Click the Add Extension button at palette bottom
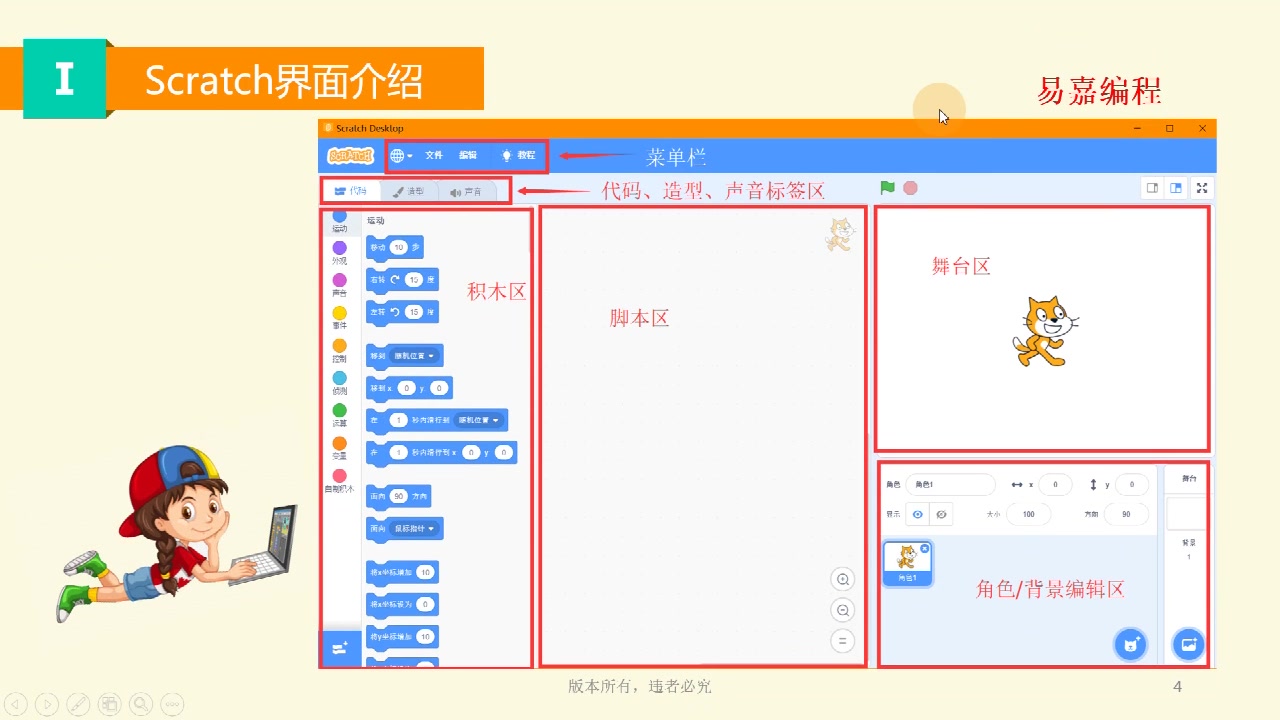The width and height of the screenshot is (1280, 720). (x=340, y=649)
